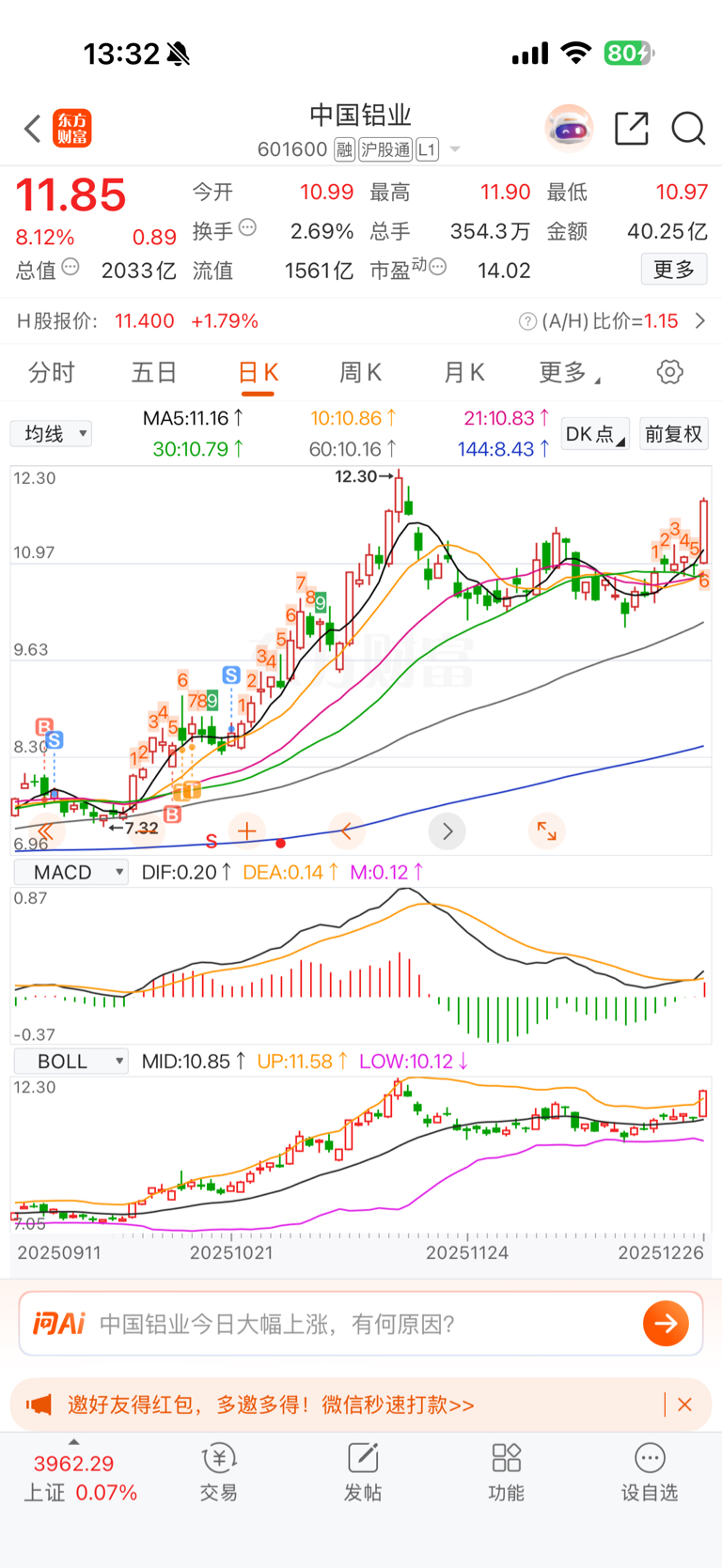This screenshot has height=1568, width=722.
Task: Tap the info icon beside 换手
Action: (x=248, y=227)
